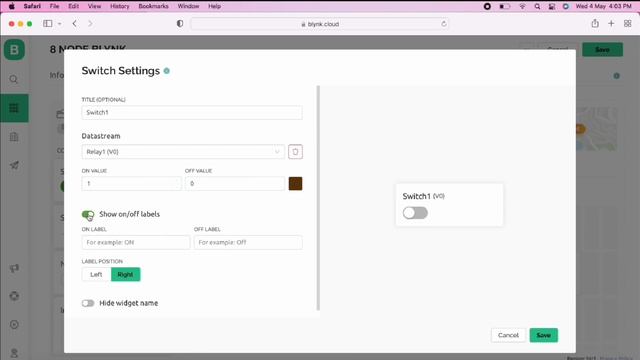Click the ON LABEL input field

(x=136, y=242)
